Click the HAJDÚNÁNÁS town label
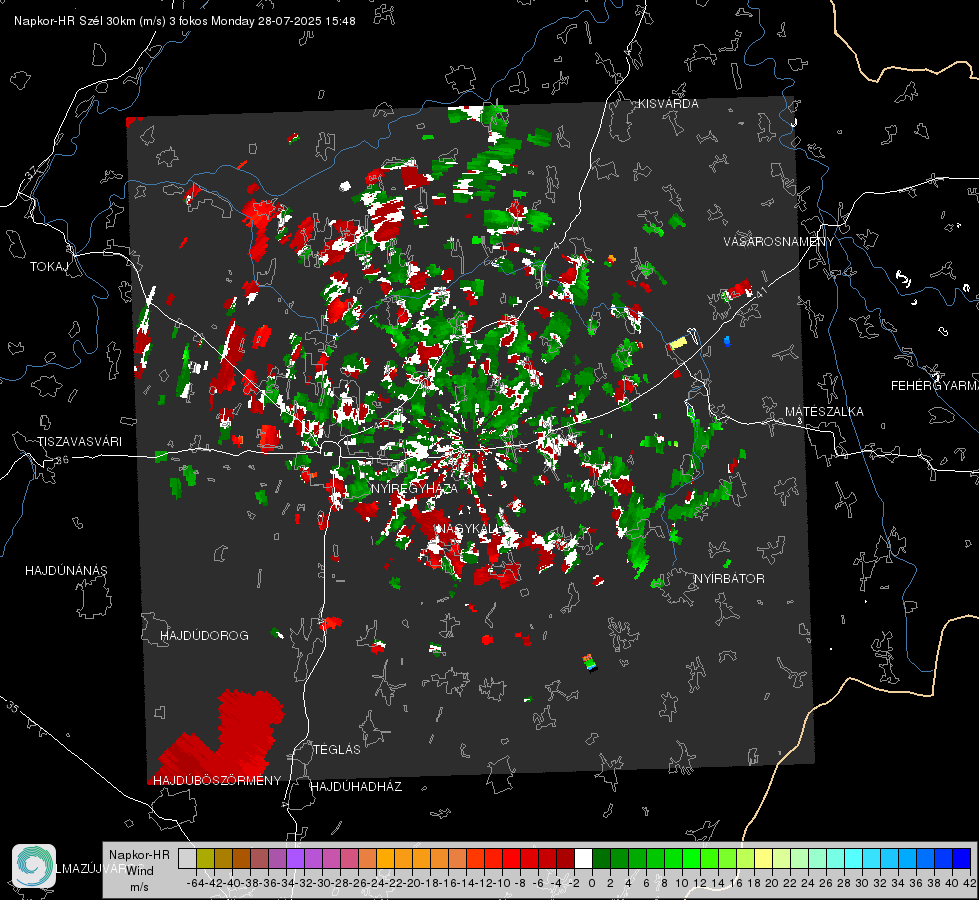The width and height of the screenshot is (979, 900). [66, 571]
